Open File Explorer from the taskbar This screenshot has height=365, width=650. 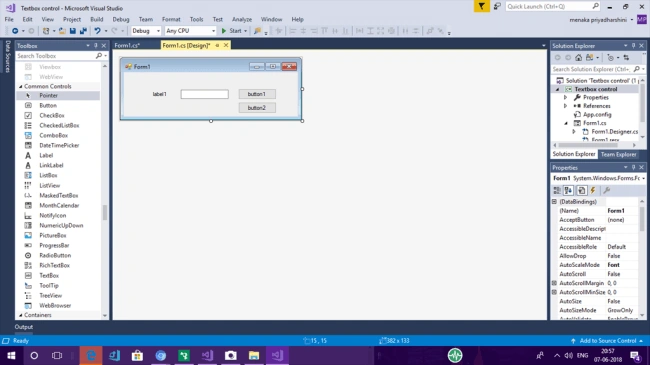point(254,355)
